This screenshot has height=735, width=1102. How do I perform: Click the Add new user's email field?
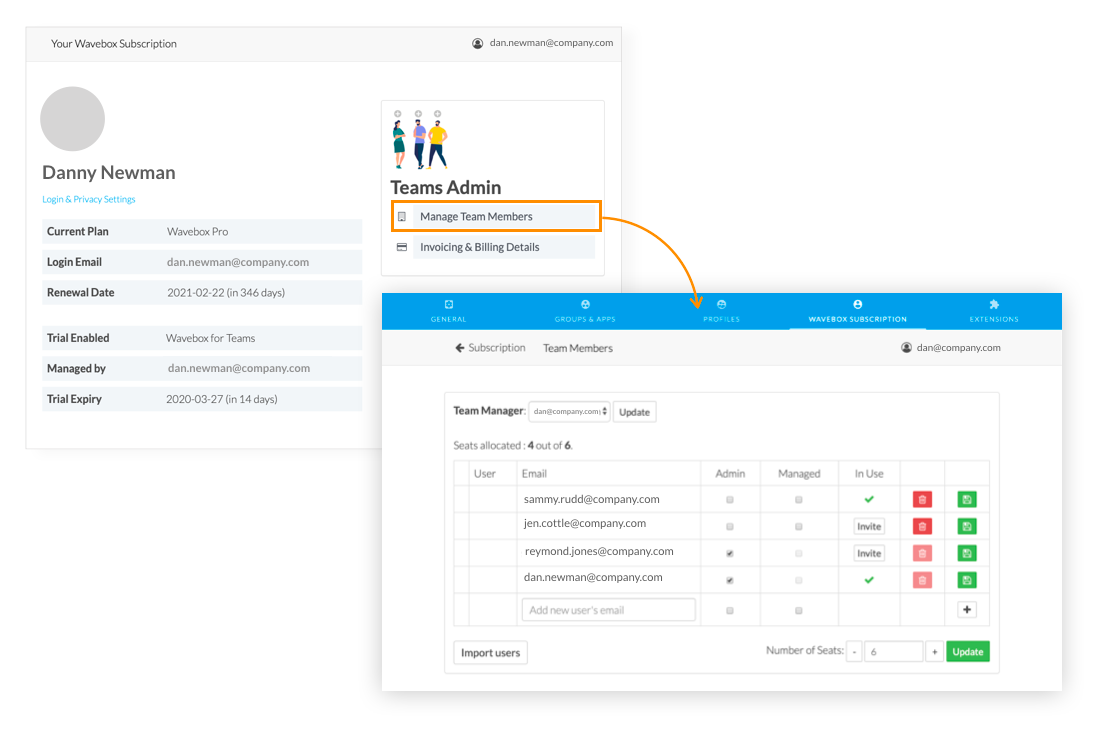pyautogui.click(x=609, y=610)
